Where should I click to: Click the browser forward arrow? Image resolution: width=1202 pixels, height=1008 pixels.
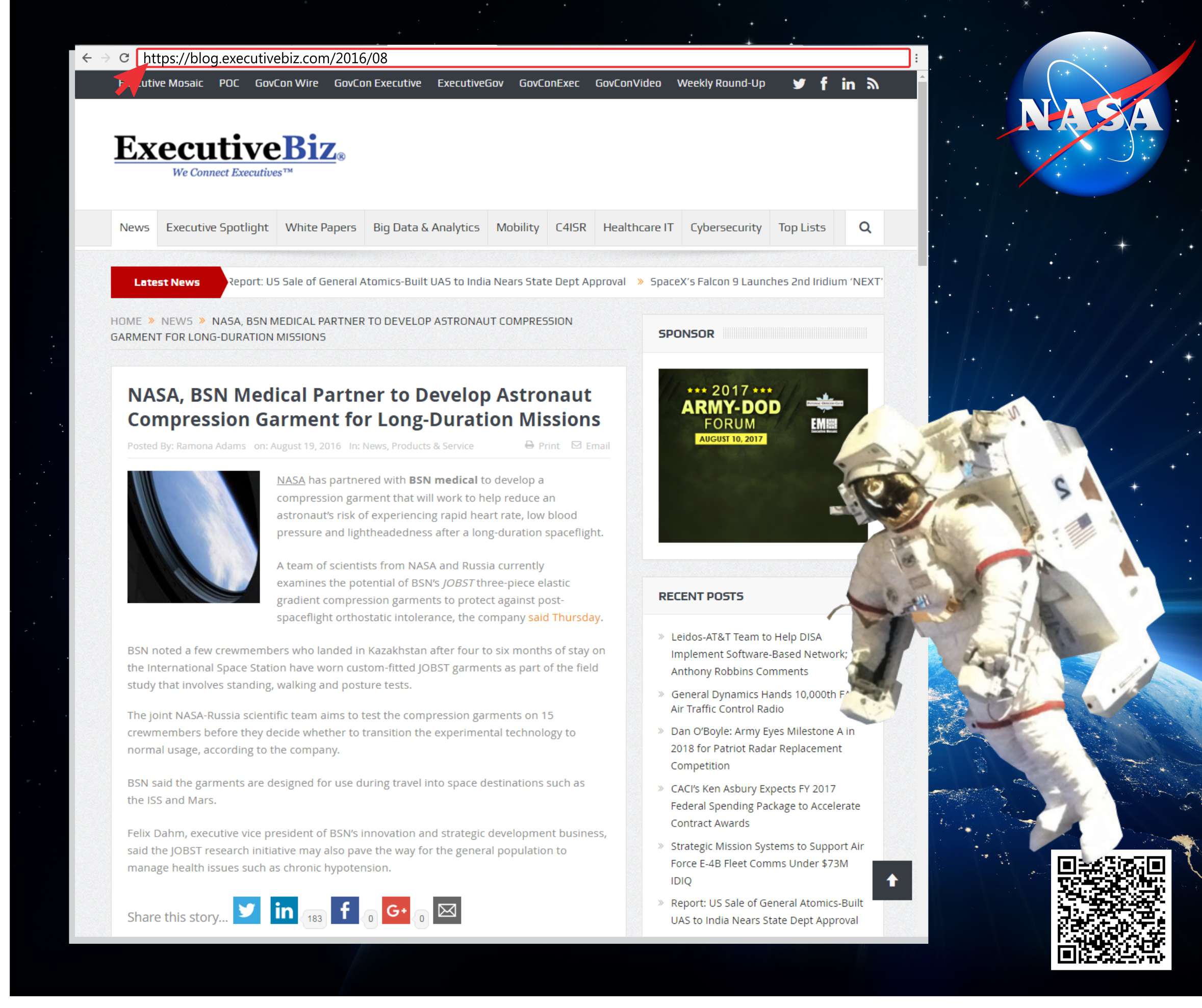(106, 58)
